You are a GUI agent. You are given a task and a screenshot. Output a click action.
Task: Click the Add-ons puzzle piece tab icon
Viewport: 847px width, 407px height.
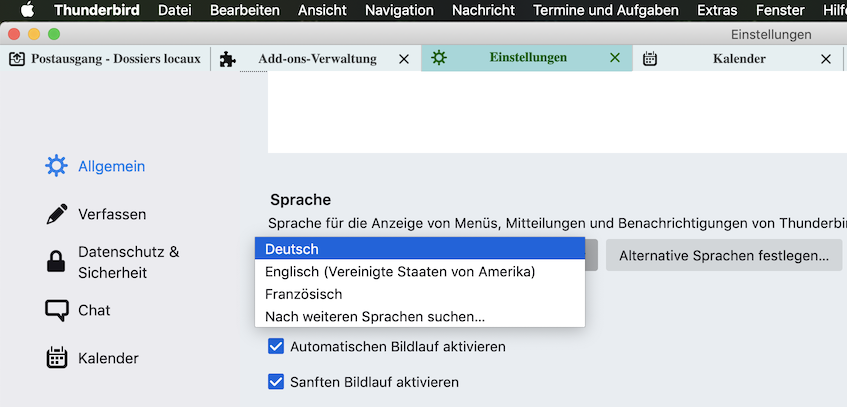(x=228, y=59)
